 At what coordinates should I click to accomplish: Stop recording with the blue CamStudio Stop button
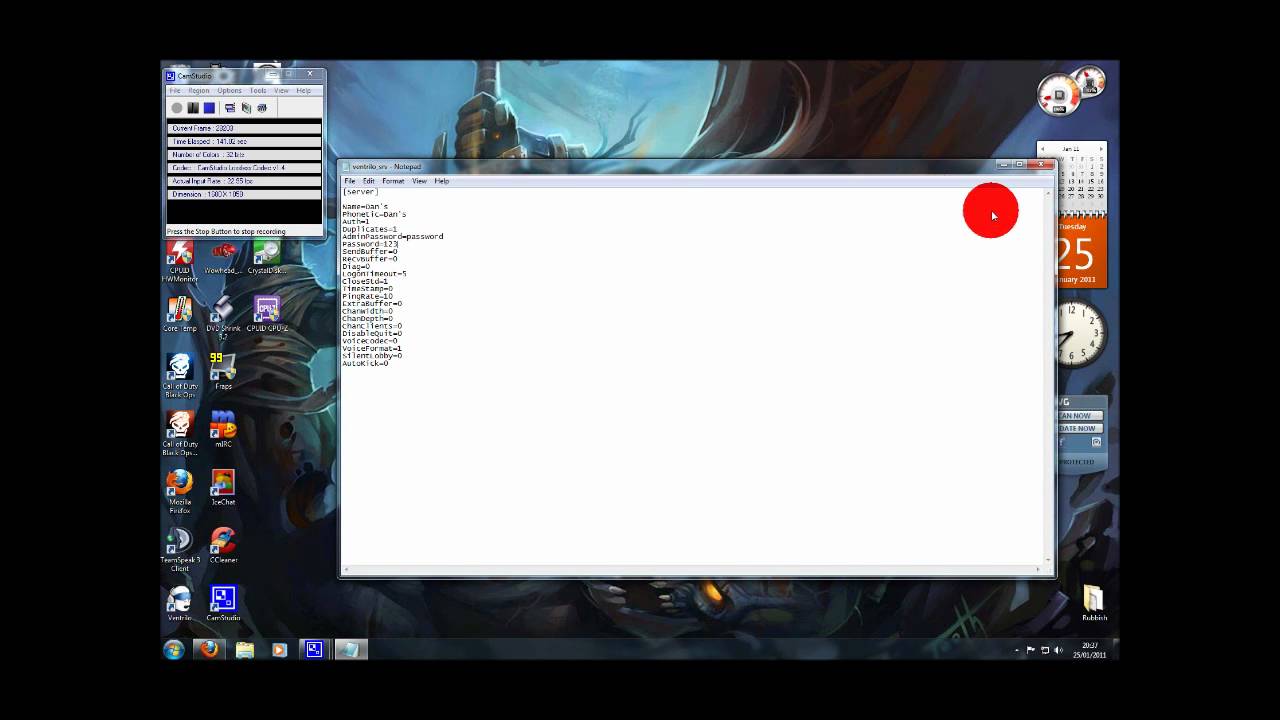pos(209,108)
